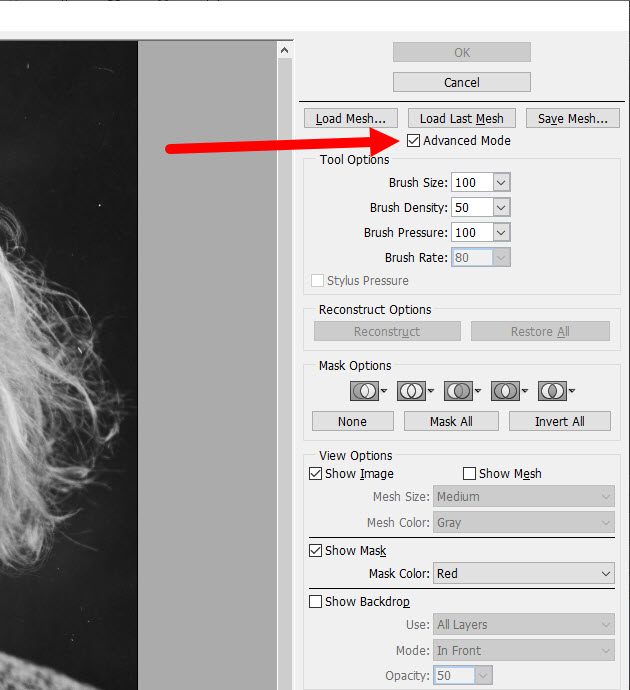Screen dimensions: 630x690
Task: Click the Add to Selection mask icon
Action: pyautogui.click(x=411, y=391)
